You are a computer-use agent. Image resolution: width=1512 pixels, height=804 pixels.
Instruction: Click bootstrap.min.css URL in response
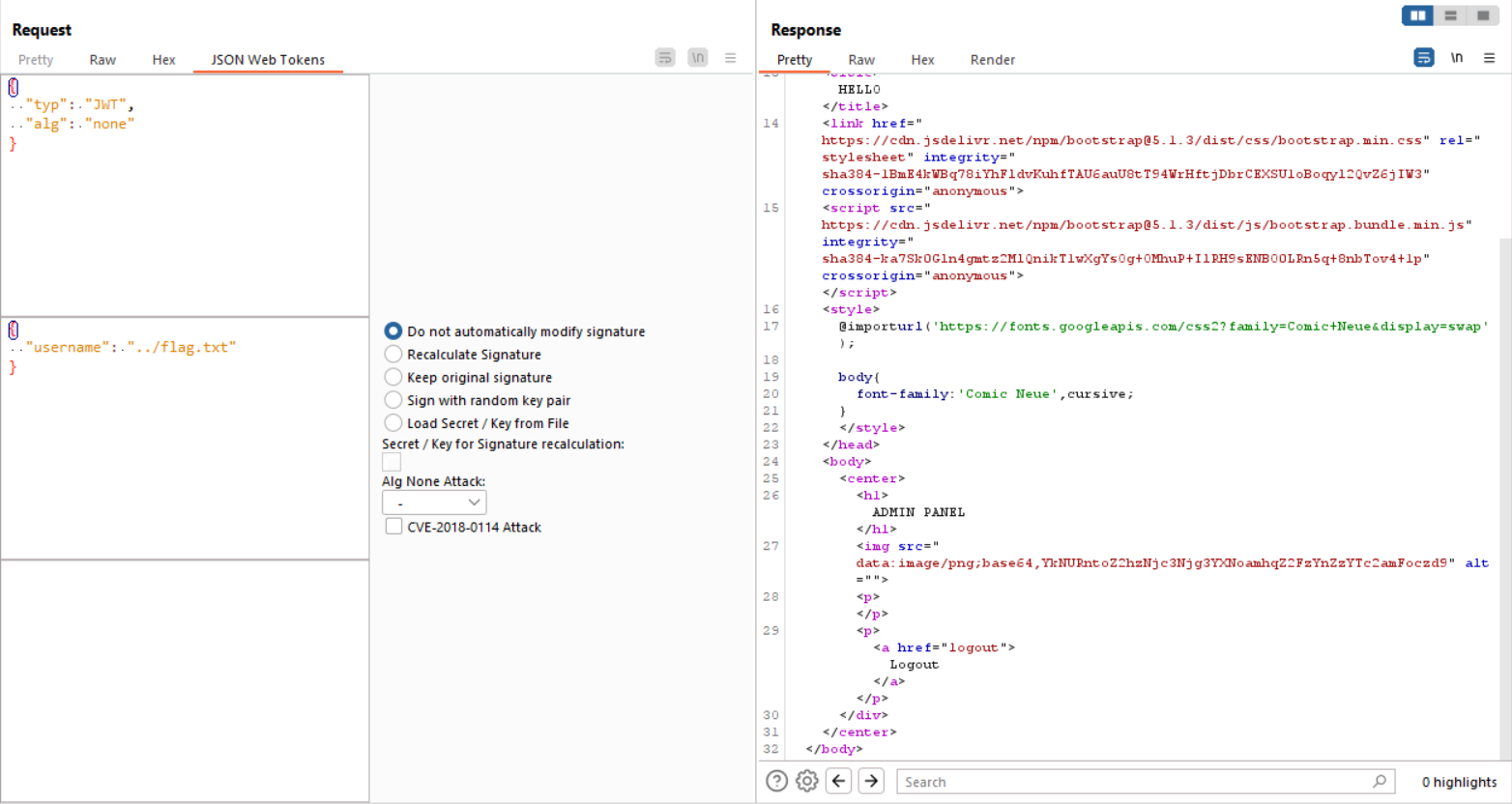click(x=1122, y=140)
